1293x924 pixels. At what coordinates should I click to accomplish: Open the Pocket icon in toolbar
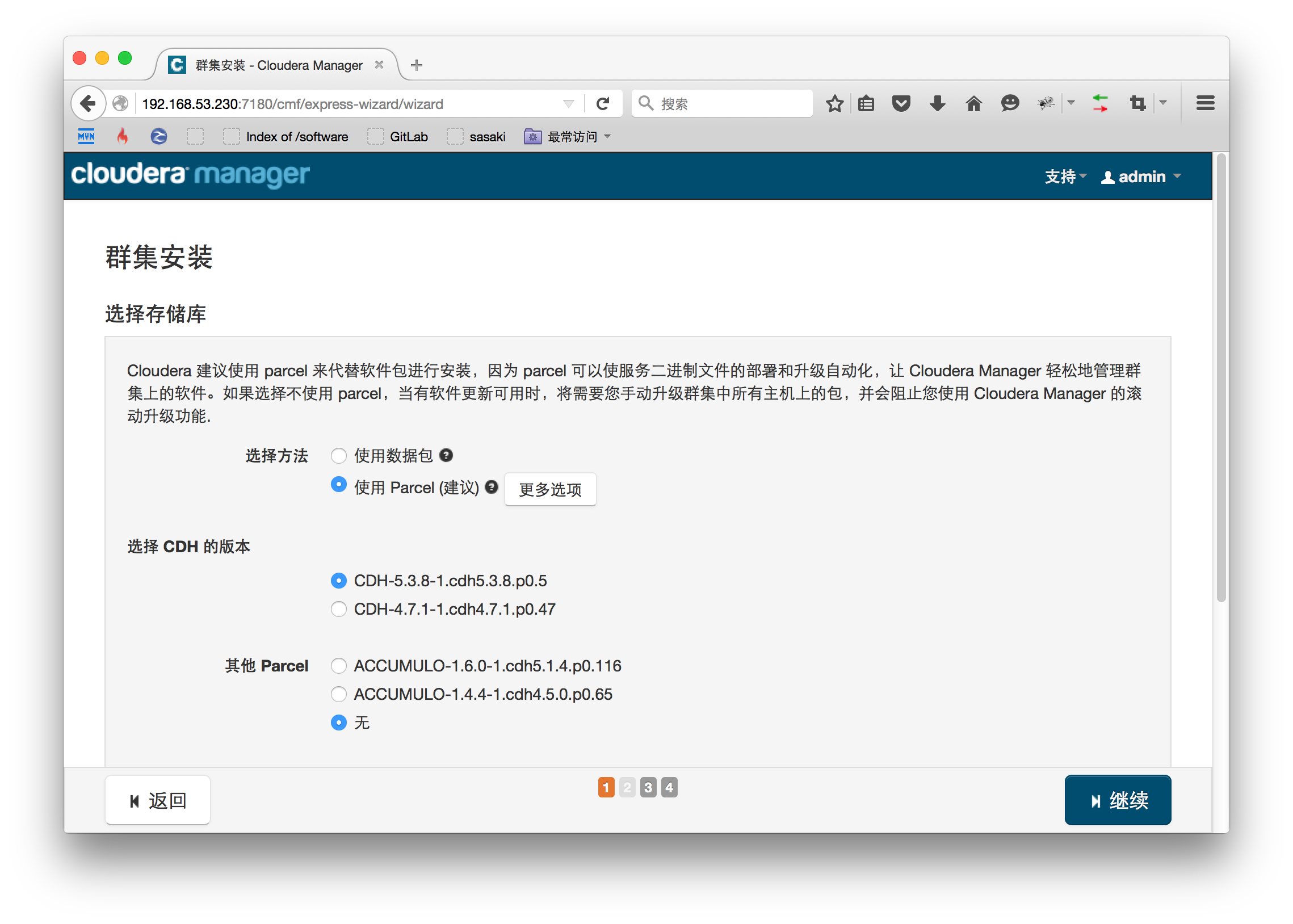[x=901, y=103]
